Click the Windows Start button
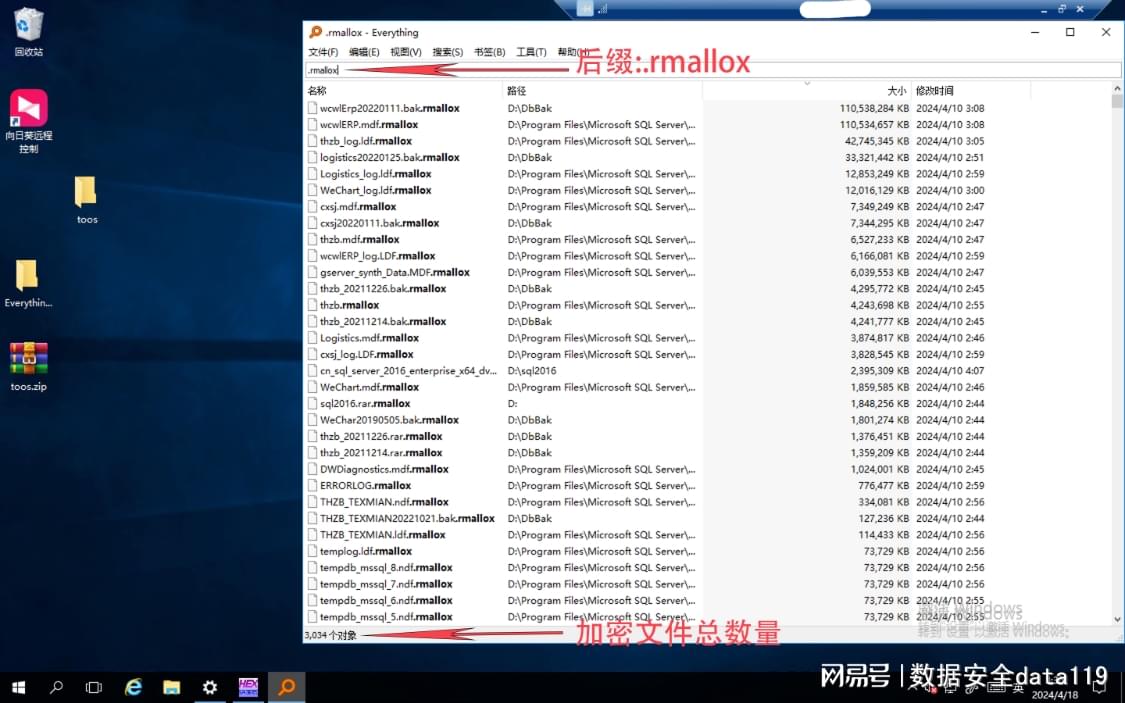 19,687
